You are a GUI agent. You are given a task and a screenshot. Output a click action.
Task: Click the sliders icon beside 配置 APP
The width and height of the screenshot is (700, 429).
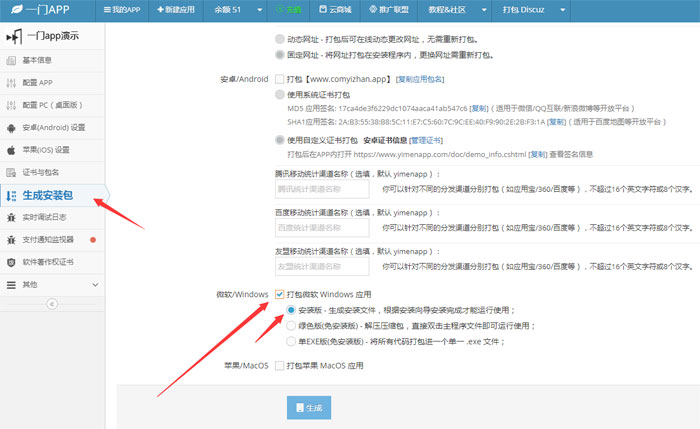point(11,84)
